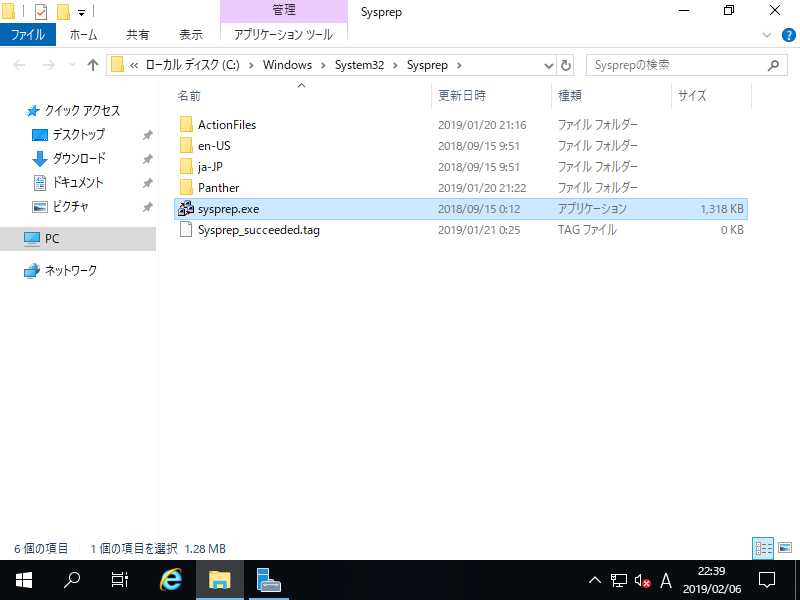Open Task View on the taskbar
This screenshot has width=800, height=600.
120,580
